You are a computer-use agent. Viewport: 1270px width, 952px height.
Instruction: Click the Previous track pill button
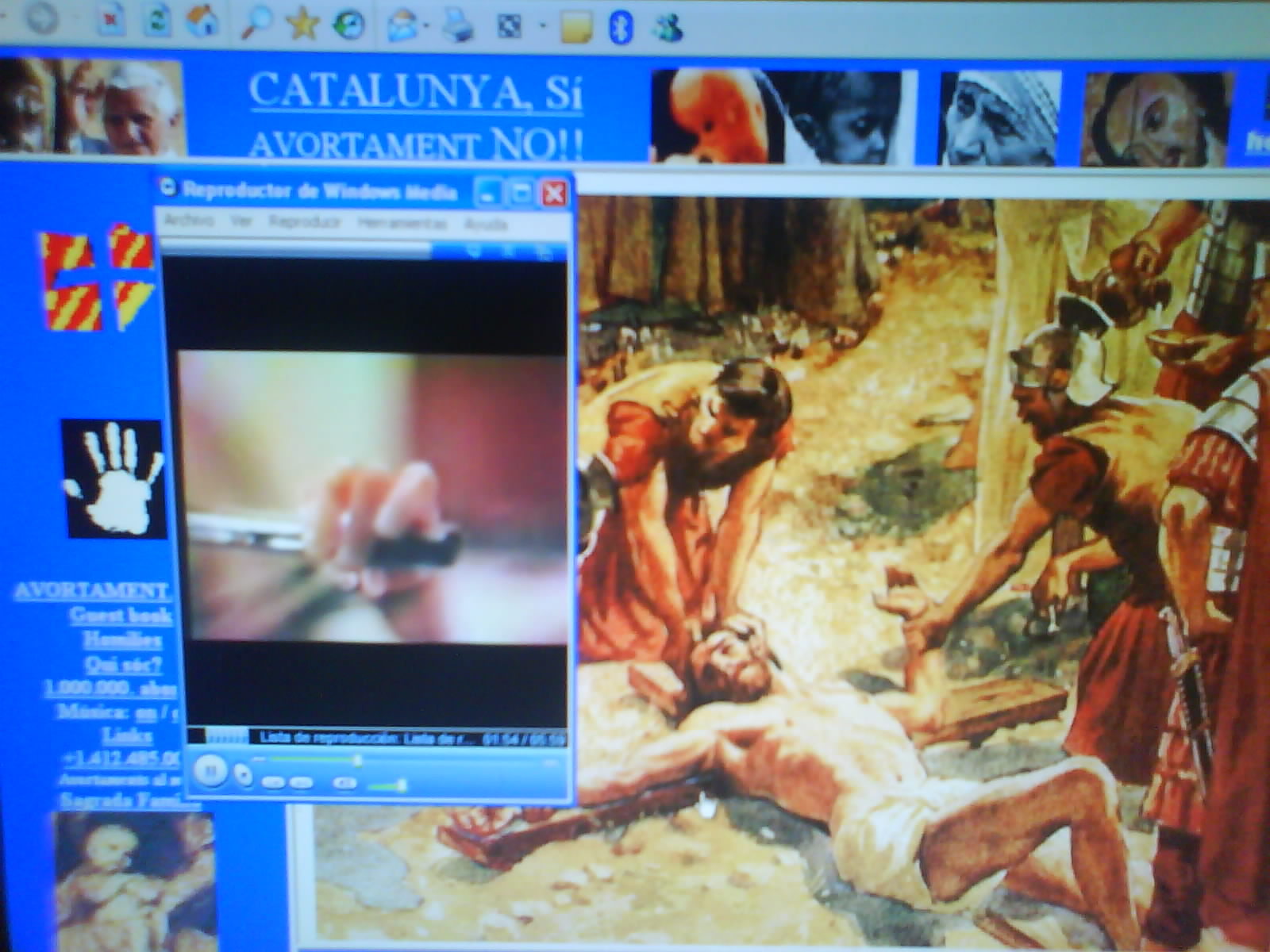point(273,782)
